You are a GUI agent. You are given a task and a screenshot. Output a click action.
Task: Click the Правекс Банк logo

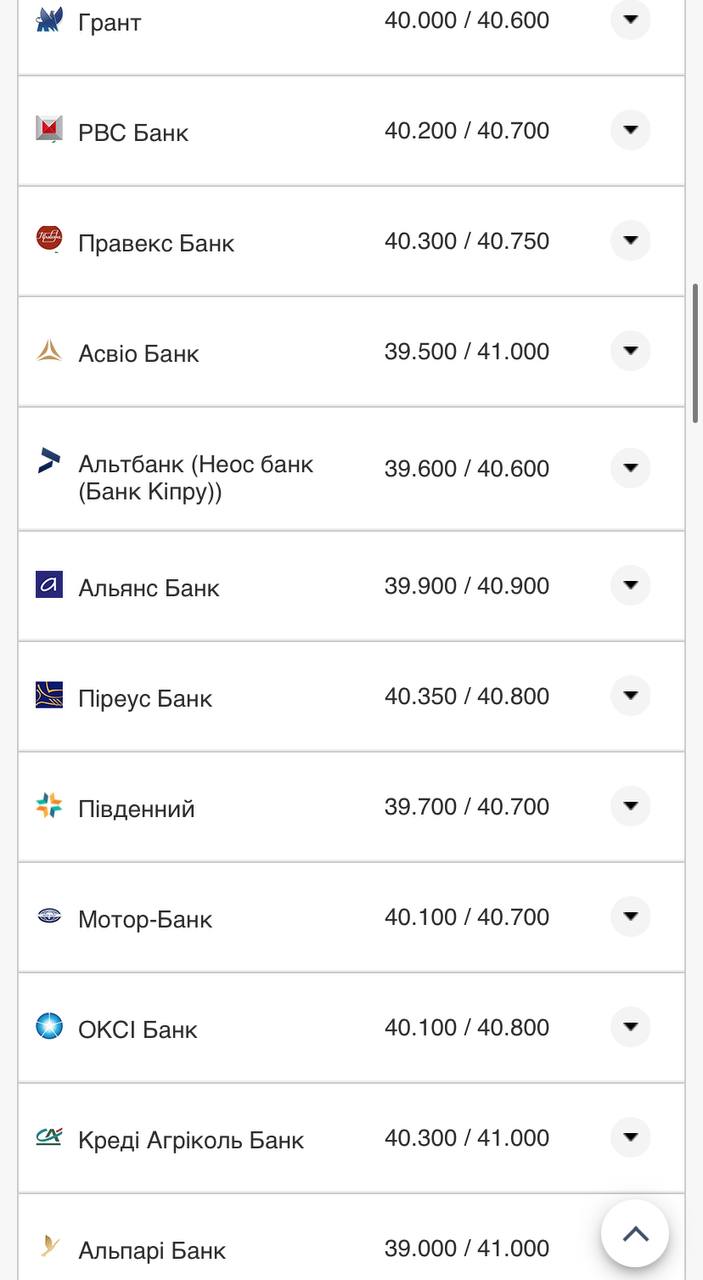pyautogui.click(x=47, y=239)
